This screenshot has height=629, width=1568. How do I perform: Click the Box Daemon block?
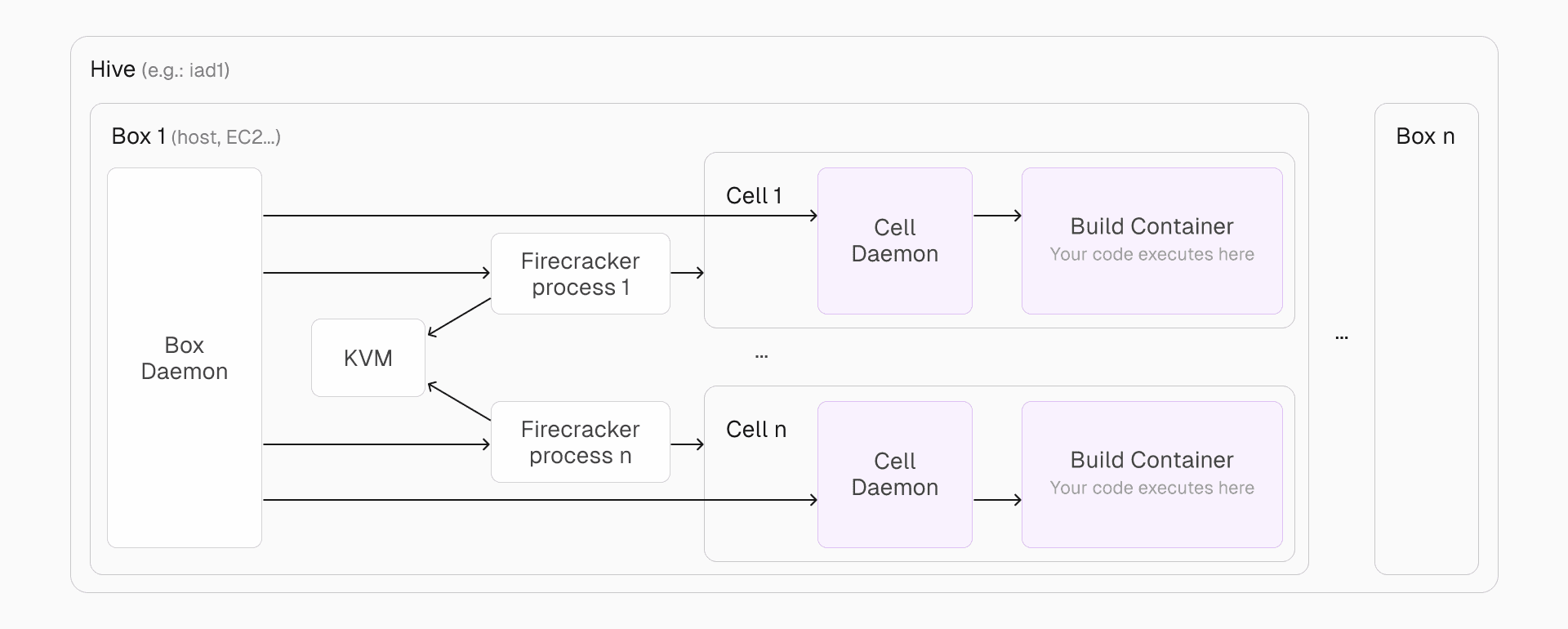(x=185, y=358)
